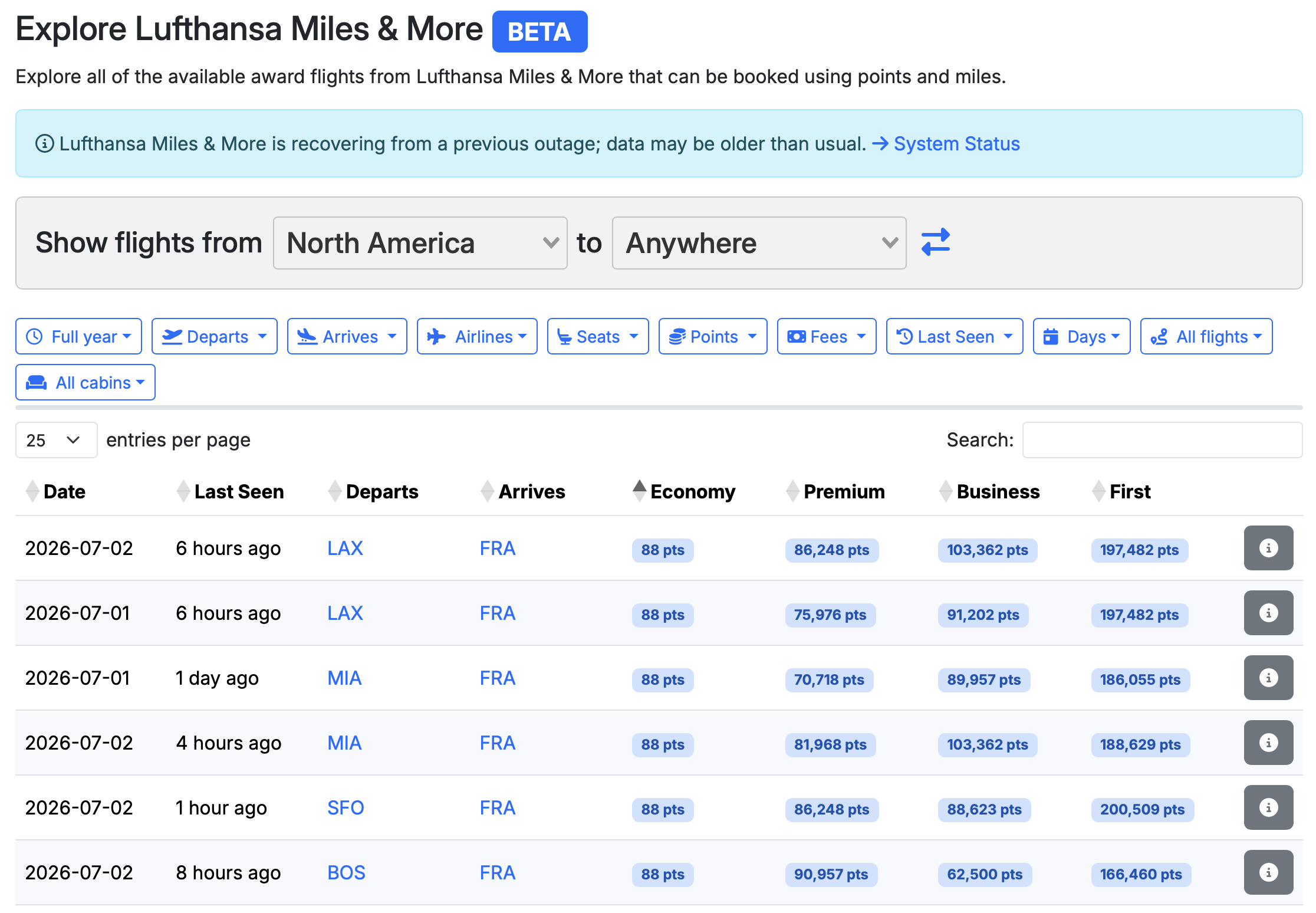
Task: Click '8 hours ago' last seen cell
Action: click(228, 872)
